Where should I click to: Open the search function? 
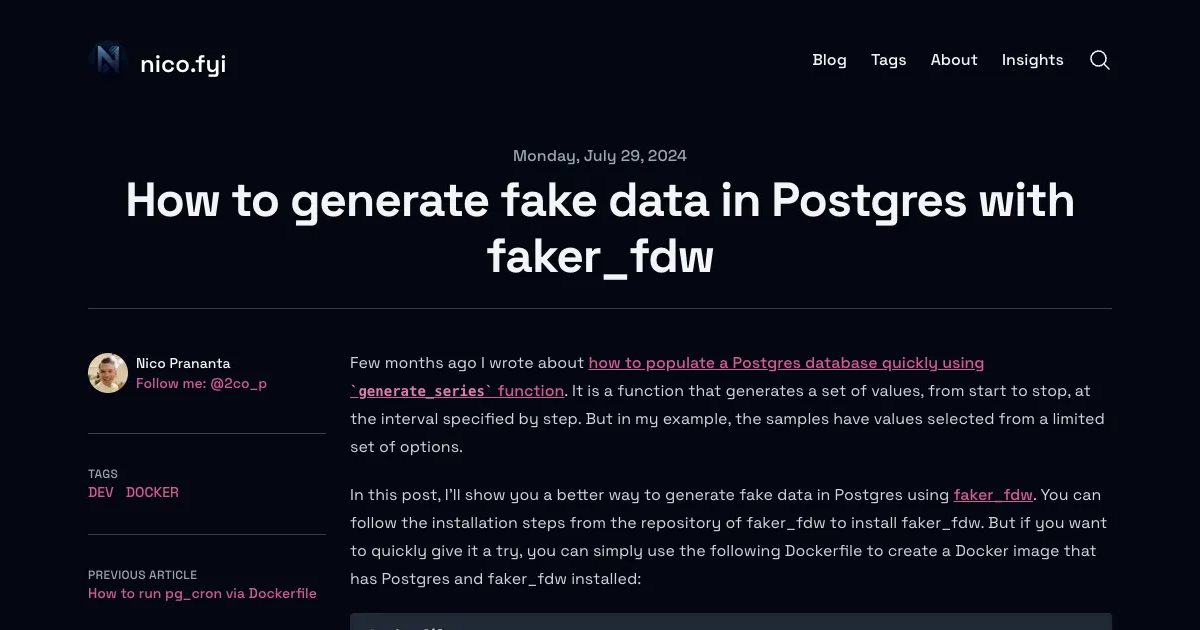tap(1100, 60)
